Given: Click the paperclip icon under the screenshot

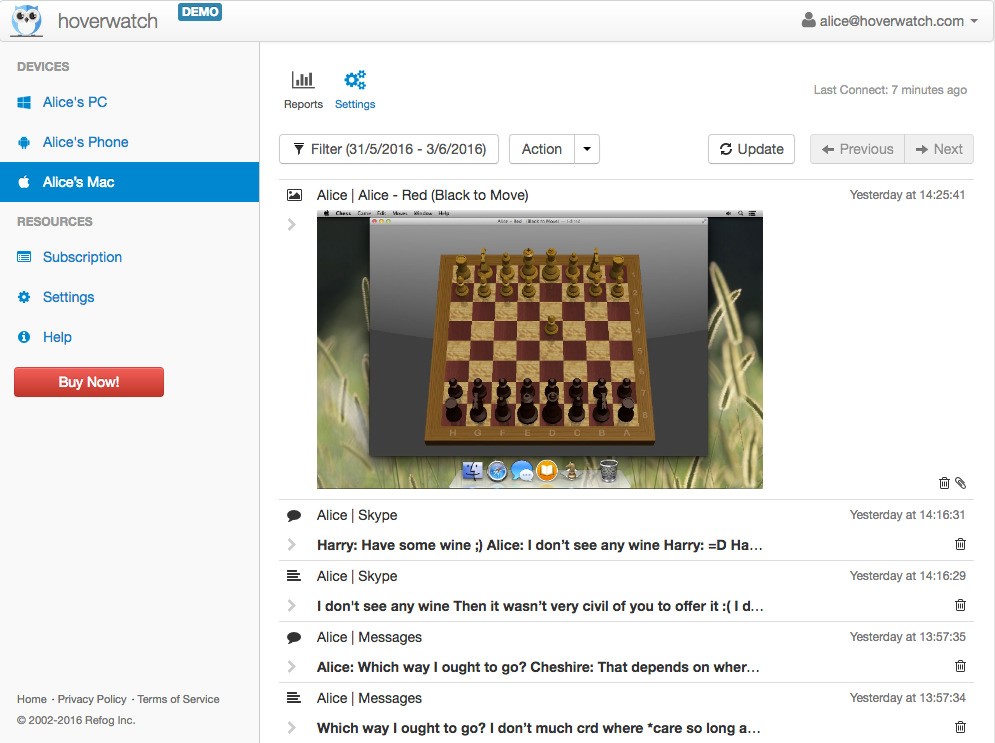Looking at the screenshot, I should tap(961, 483).
